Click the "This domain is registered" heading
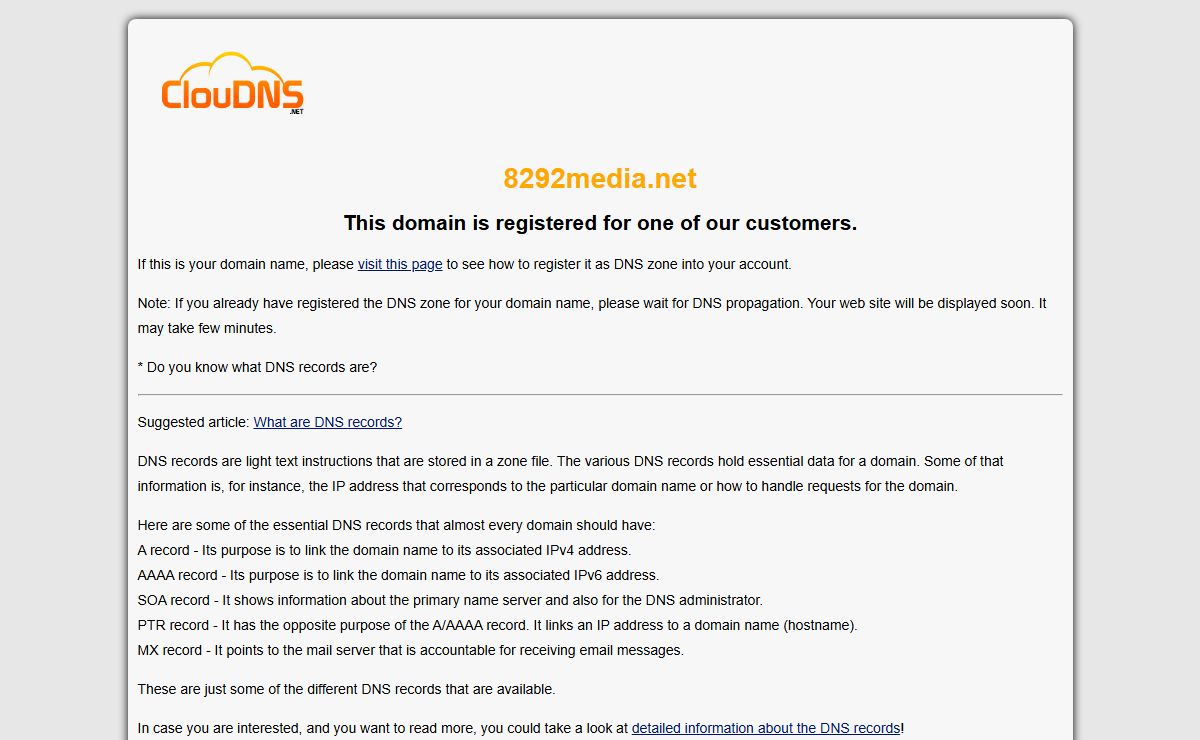 pyautogui.click(x=600, y=223)
